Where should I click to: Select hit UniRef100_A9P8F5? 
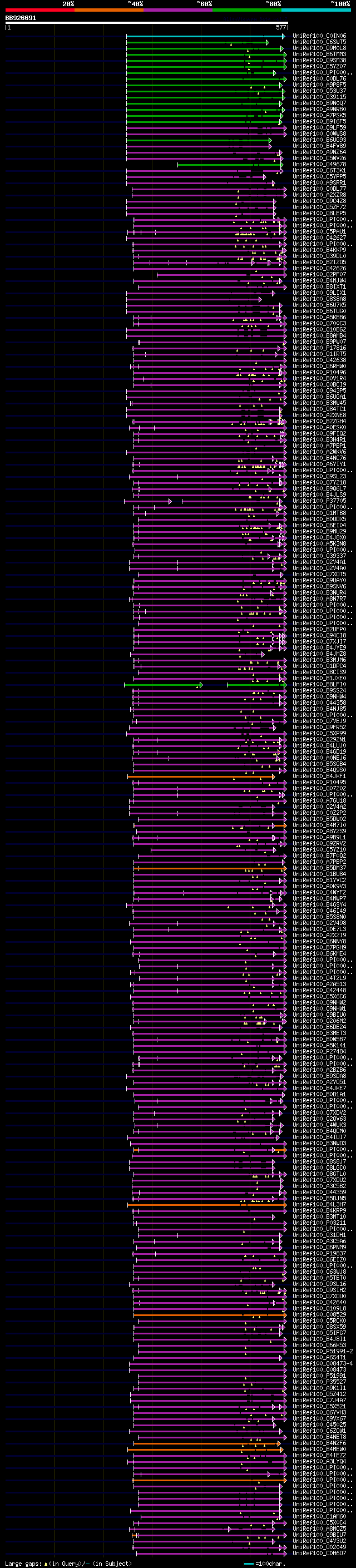[319, 85]
